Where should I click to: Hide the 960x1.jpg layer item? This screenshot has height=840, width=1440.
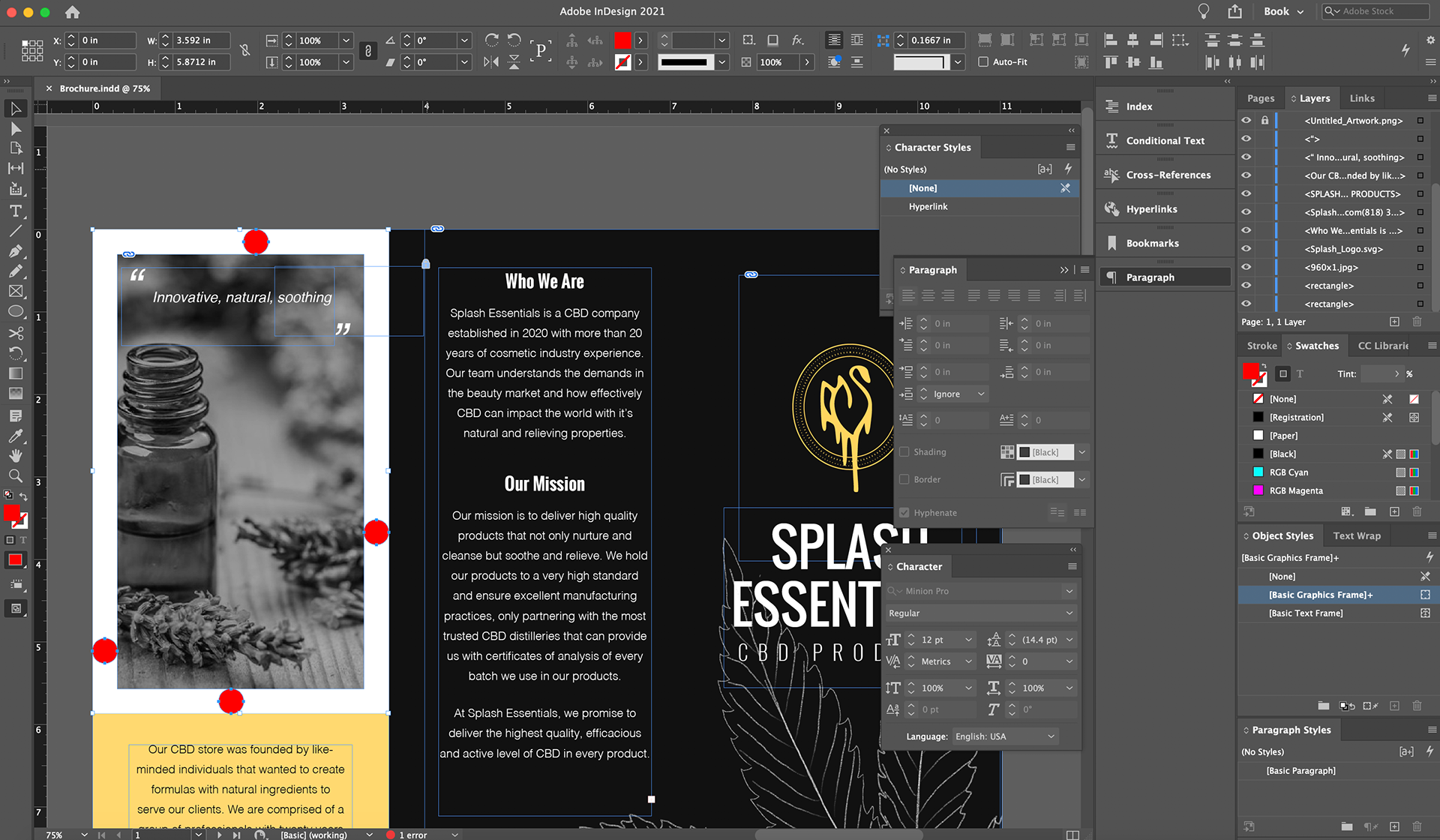click(1246, 268)
